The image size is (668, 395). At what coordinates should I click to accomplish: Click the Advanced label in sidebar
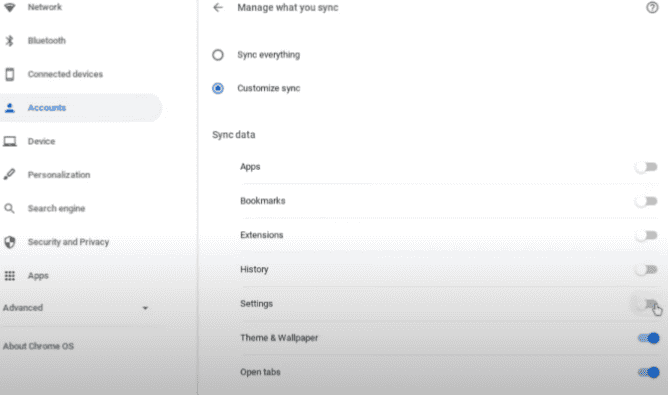23,308
